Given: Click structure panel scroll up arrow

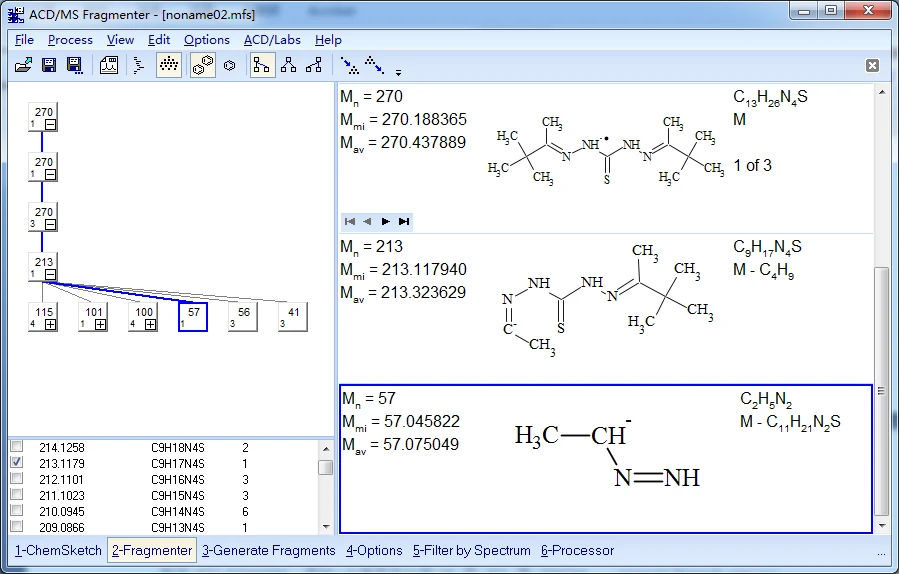Looking at the screenshot, I should [881, 92].
